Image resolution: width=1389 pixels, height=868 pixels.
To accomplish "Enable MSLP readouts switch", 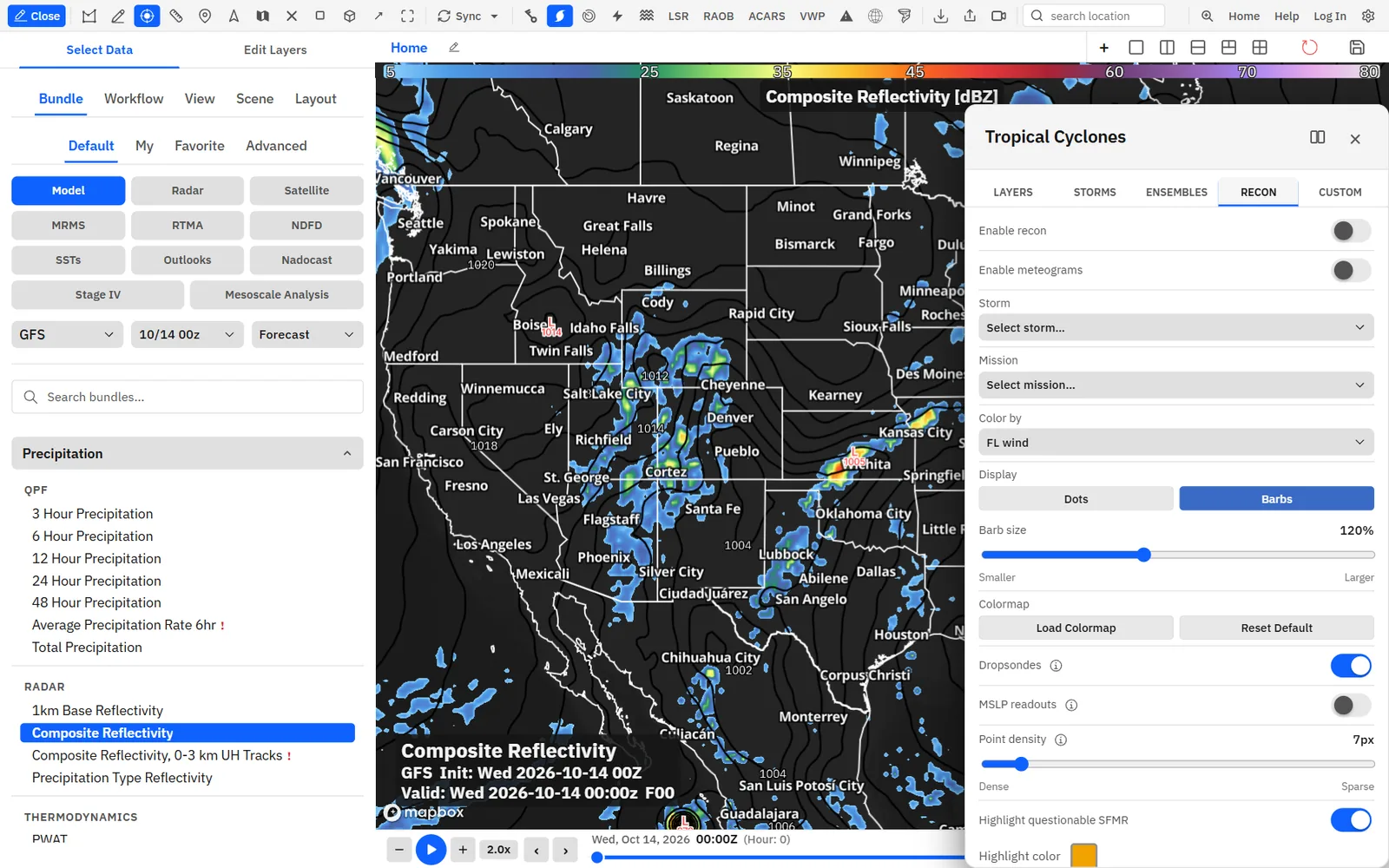I will (x=1351, y=705).
